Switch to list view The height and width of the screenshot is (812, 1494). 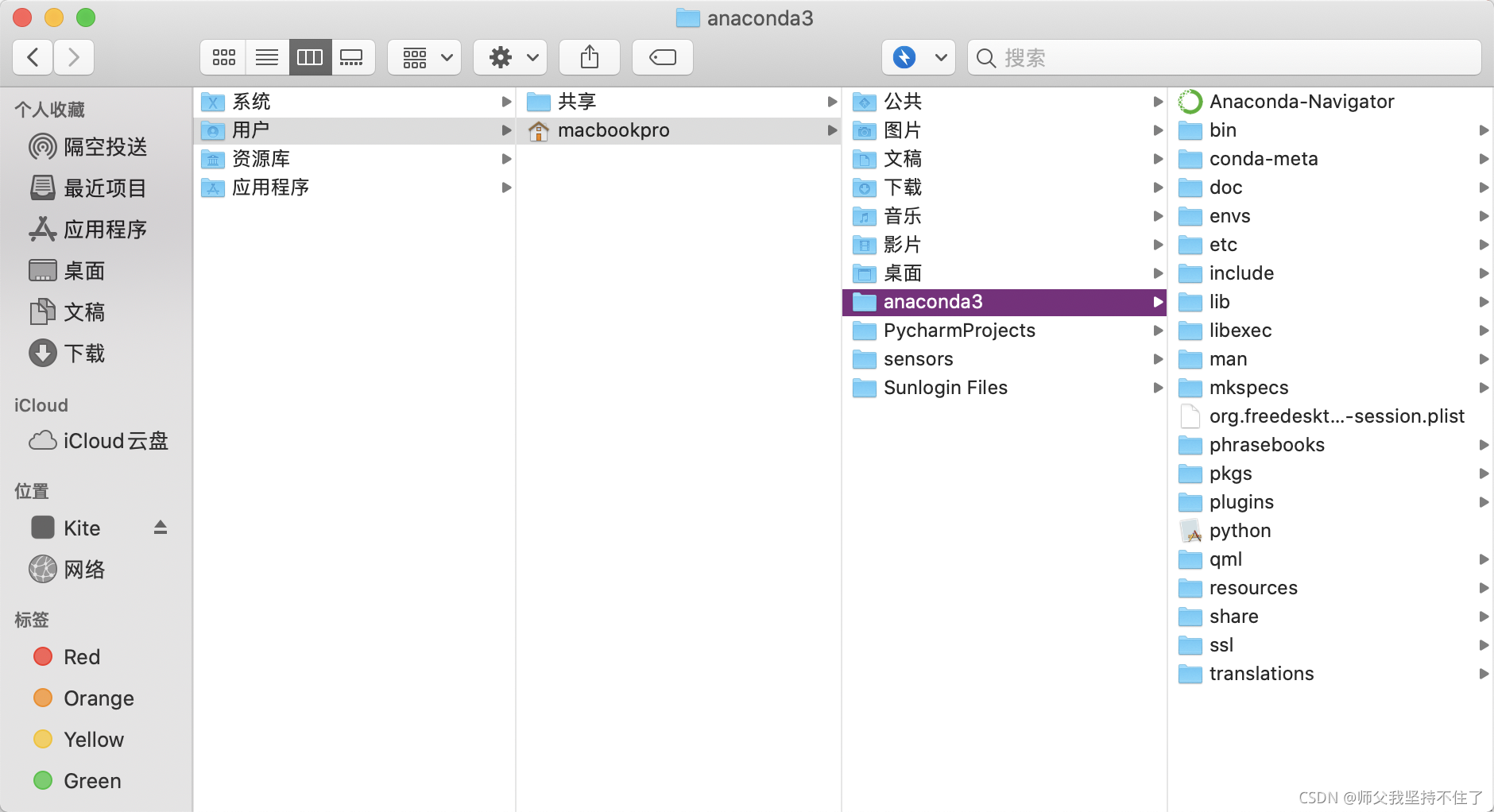267,57
